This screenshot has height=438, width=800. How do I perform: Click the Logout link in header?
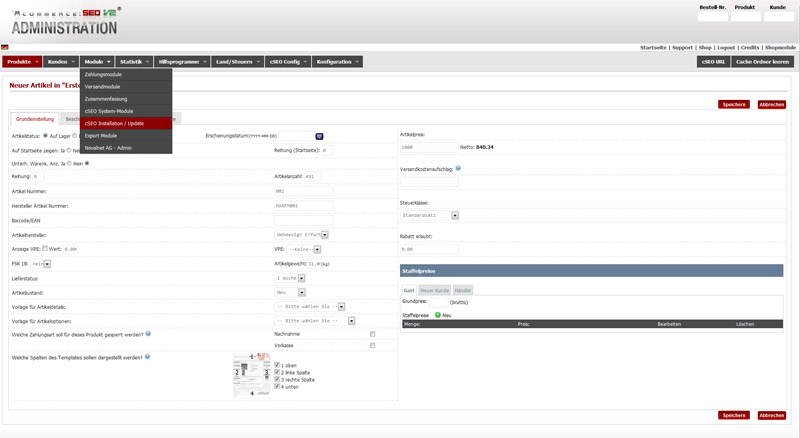(726, 47)
